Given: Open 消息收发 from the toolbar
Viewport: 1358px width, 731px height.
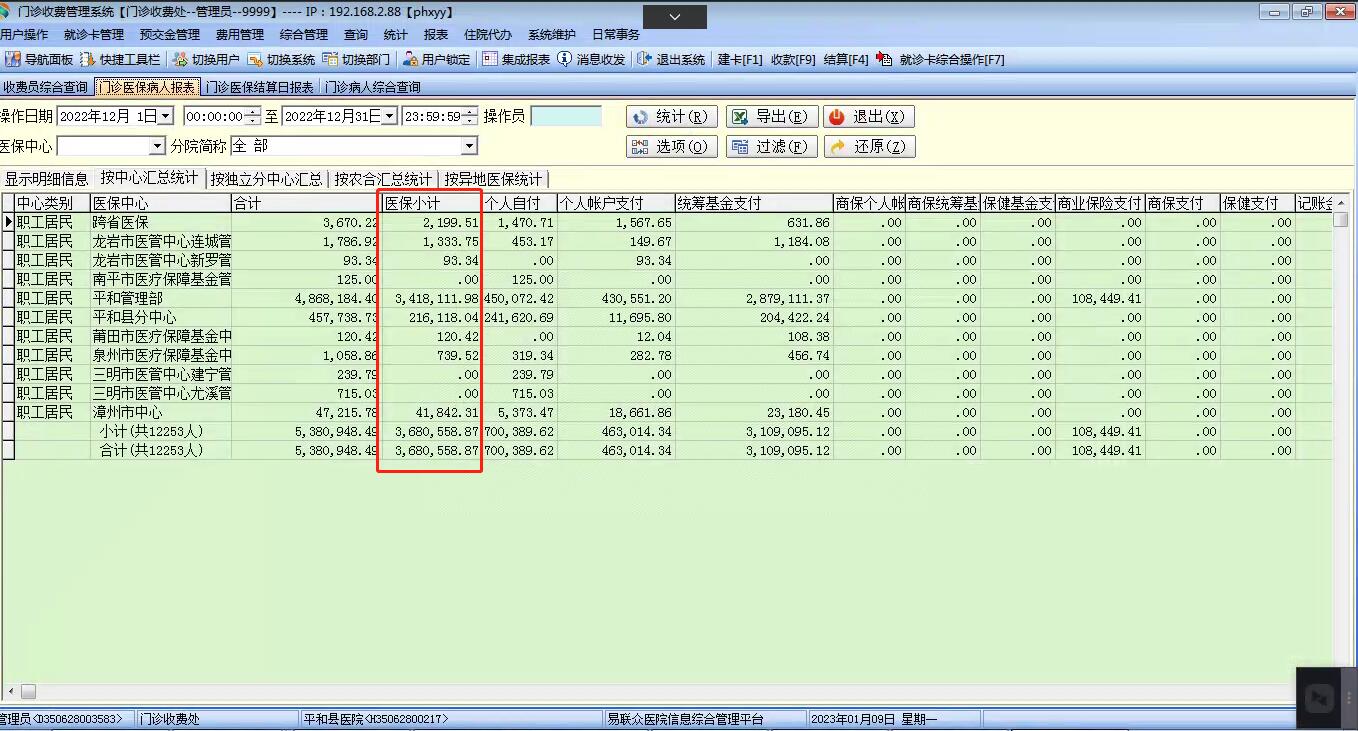Looking at the screenshot, I should [x=592, y=59].
